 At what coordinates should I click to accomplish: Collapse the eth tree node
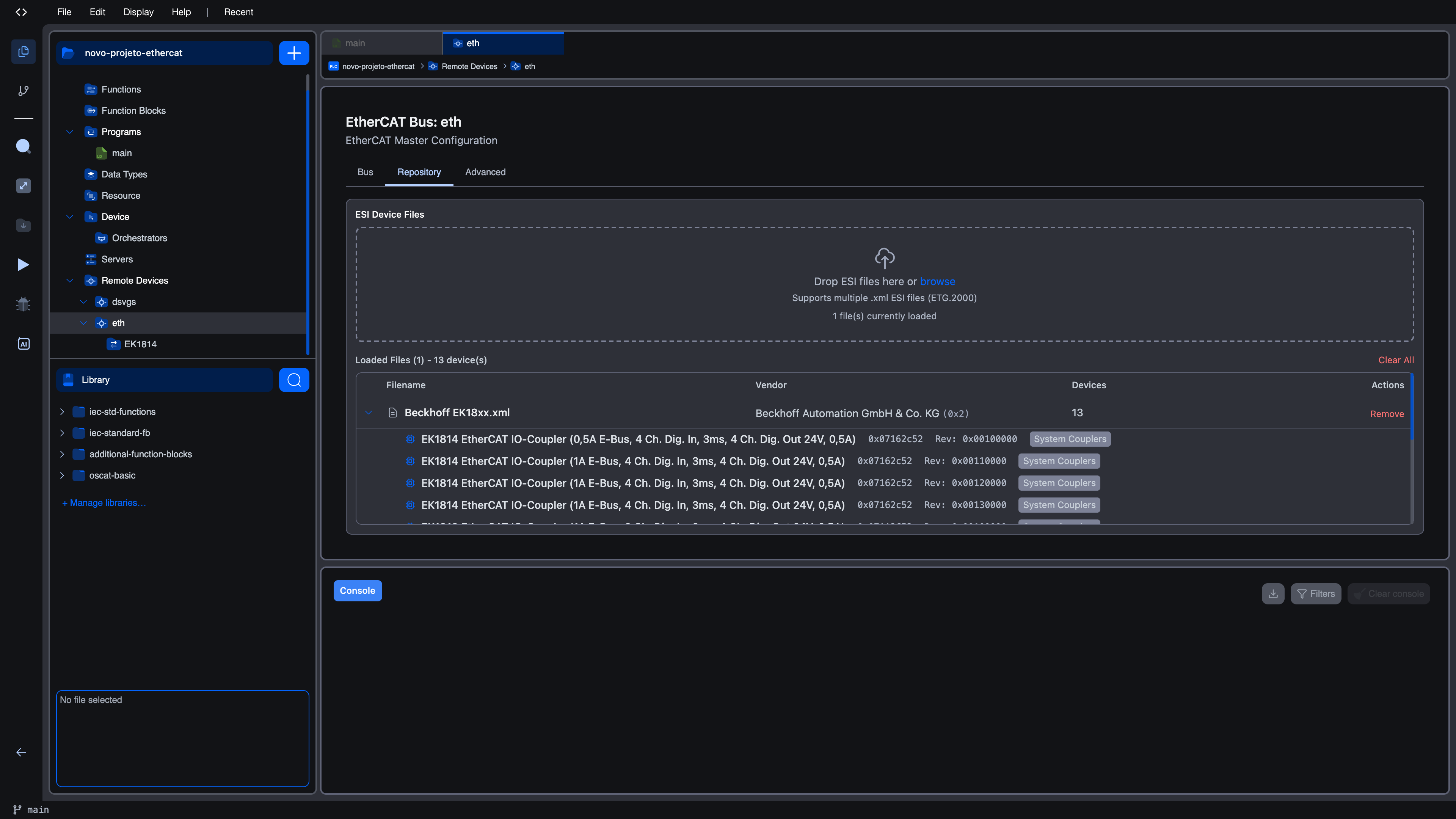click(x=83, y=323)
